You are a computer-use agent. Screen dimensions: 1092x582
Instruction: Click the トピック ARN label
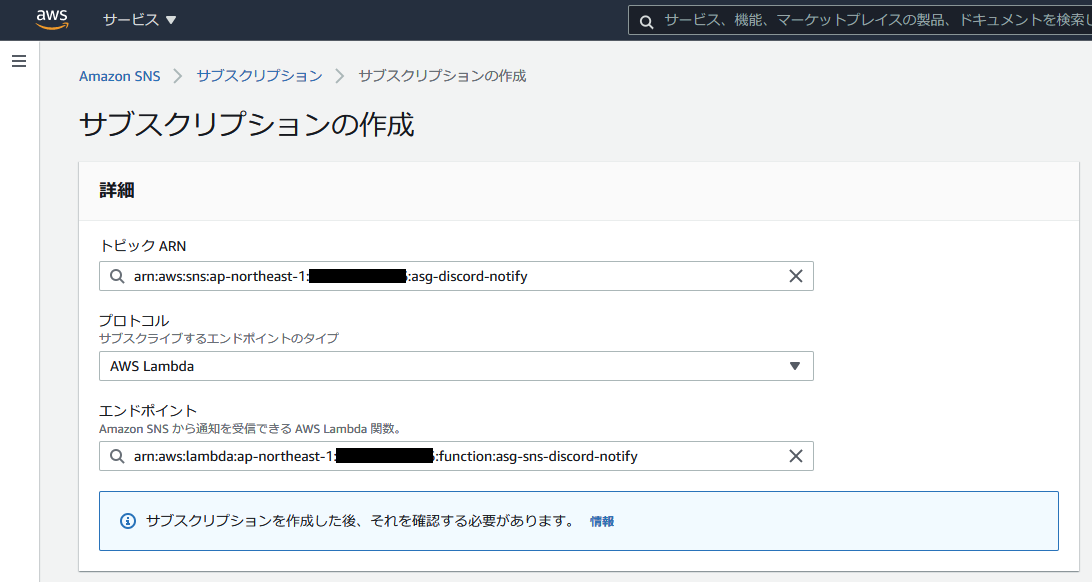click(143, 246)
